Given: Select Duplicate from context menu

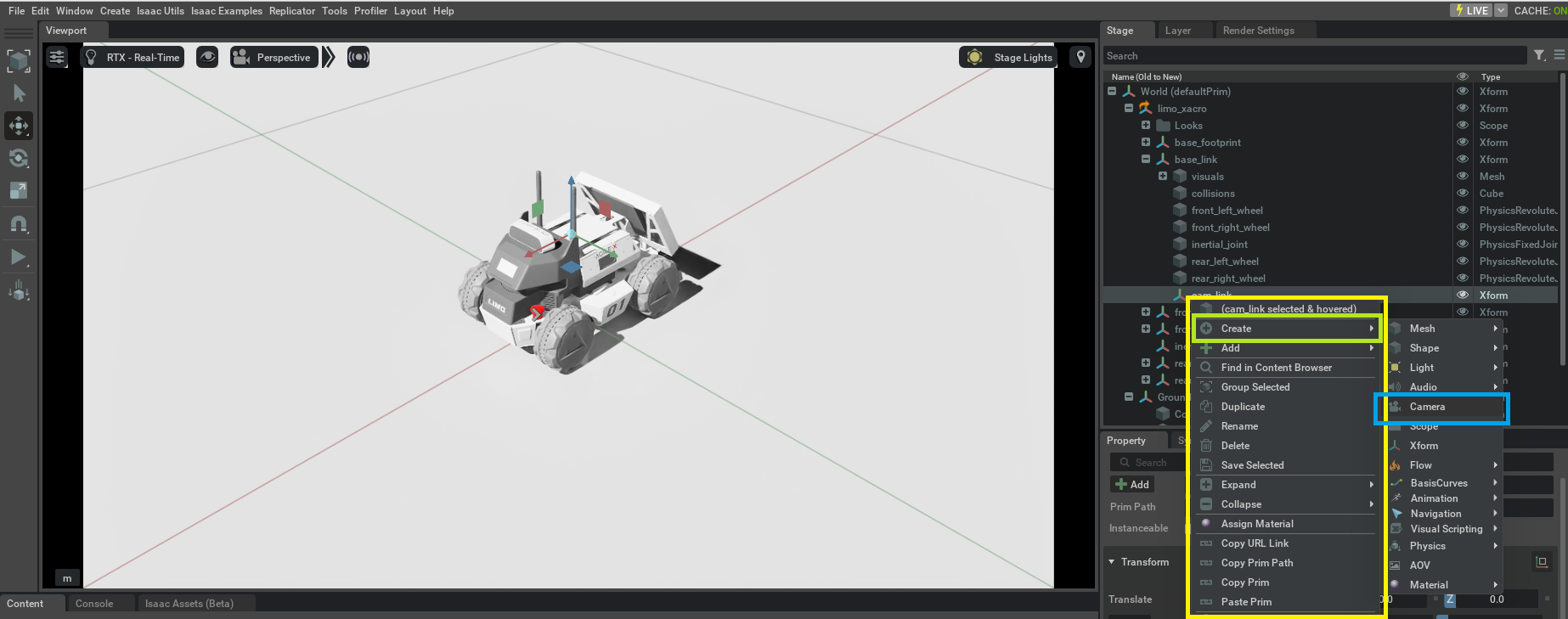Looking at the screenshot, I should 1285,407.
